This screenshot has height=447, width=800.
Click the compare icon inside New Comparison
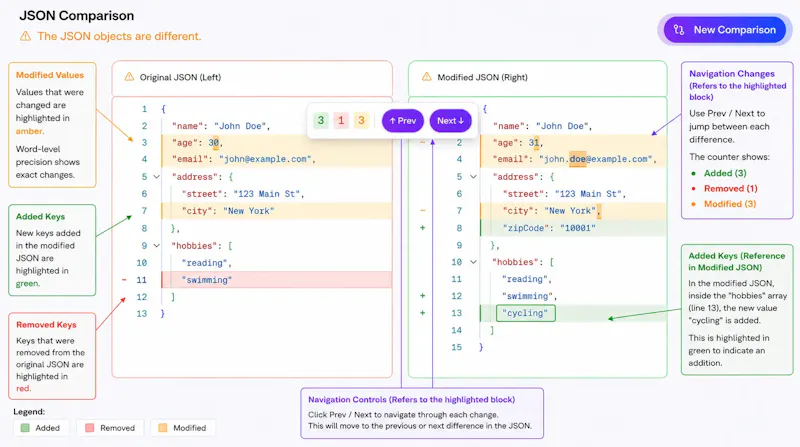coord(679,30)
